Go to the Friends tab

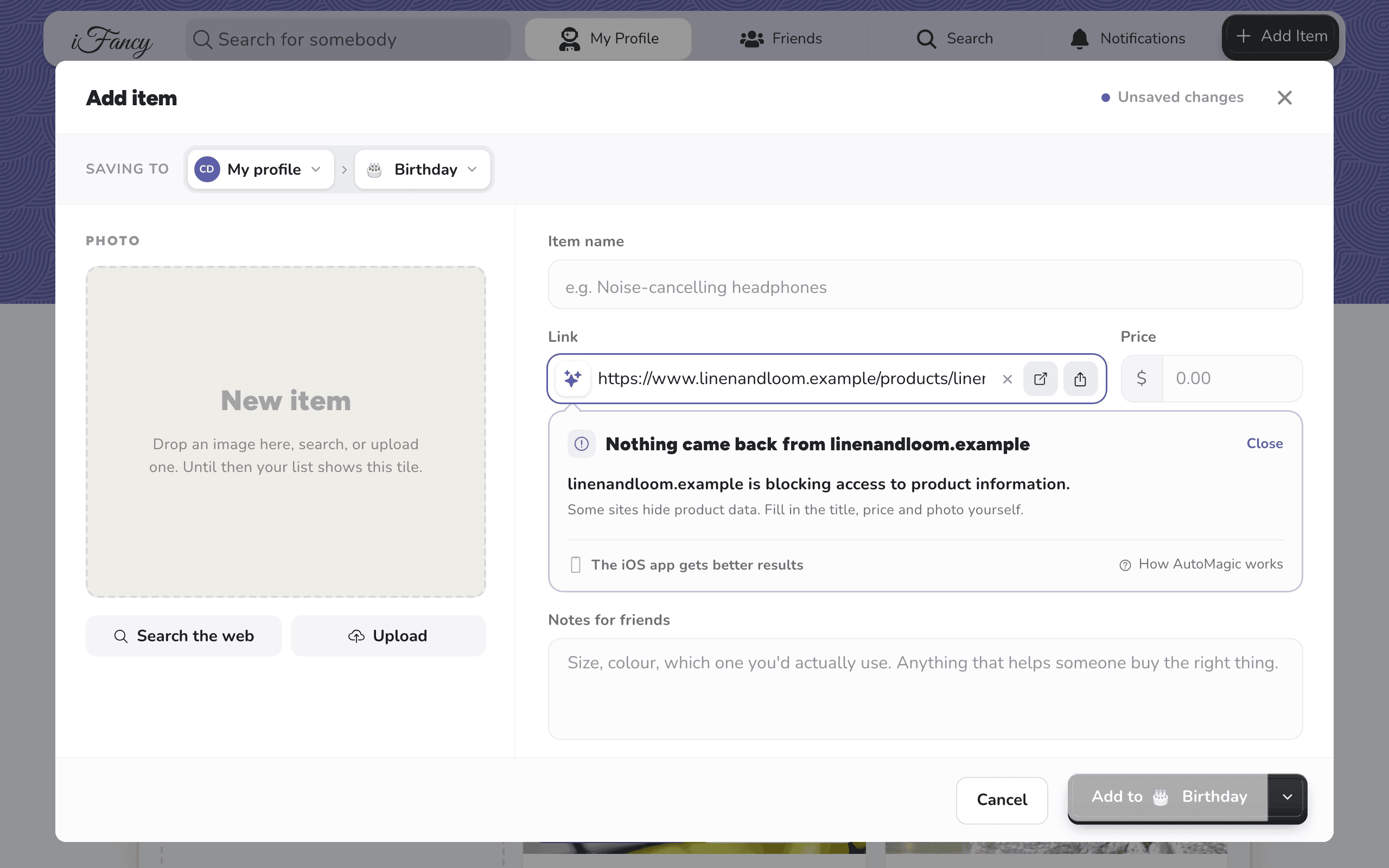781,39
